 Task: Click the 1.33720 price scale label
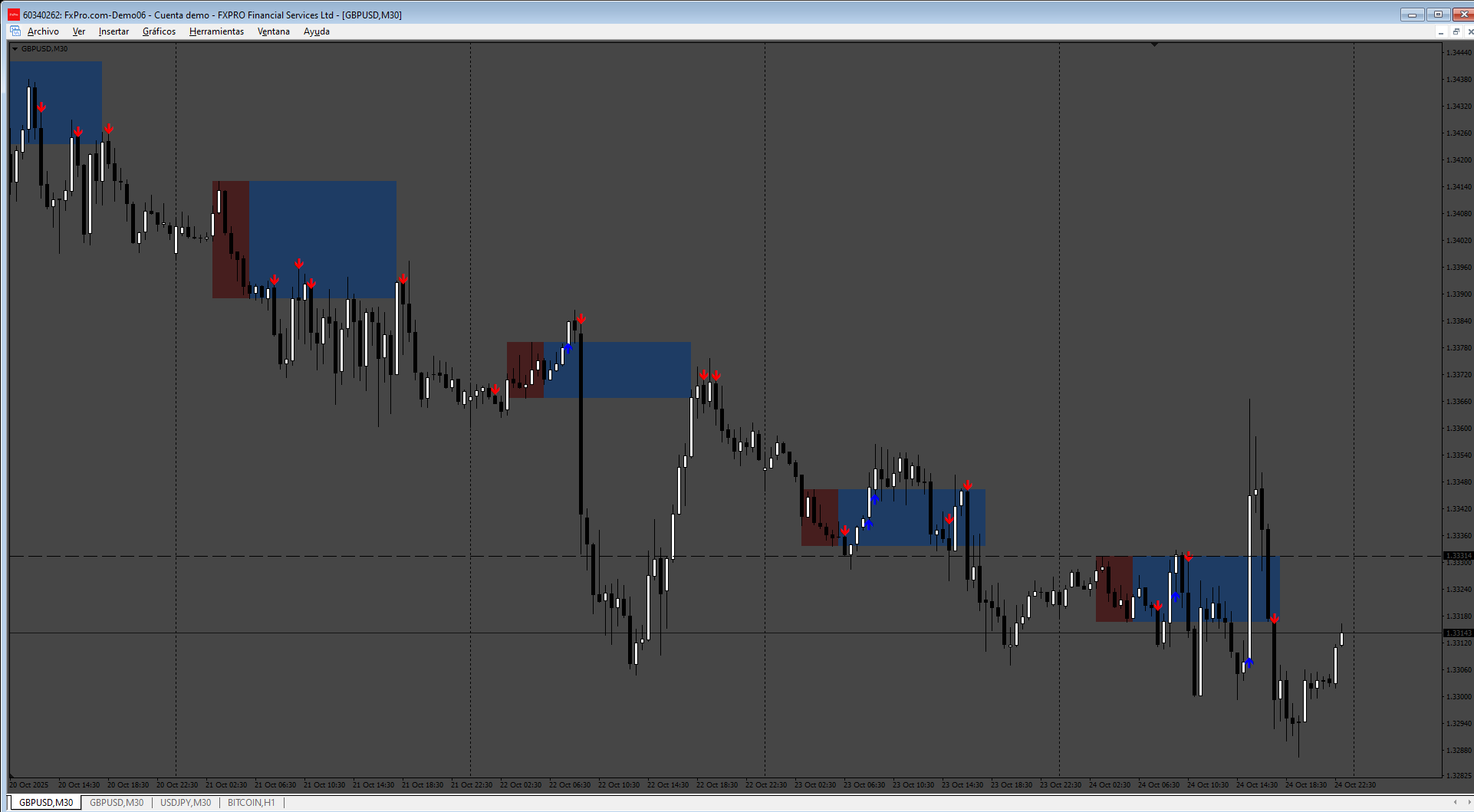[x=1459, y=374]
